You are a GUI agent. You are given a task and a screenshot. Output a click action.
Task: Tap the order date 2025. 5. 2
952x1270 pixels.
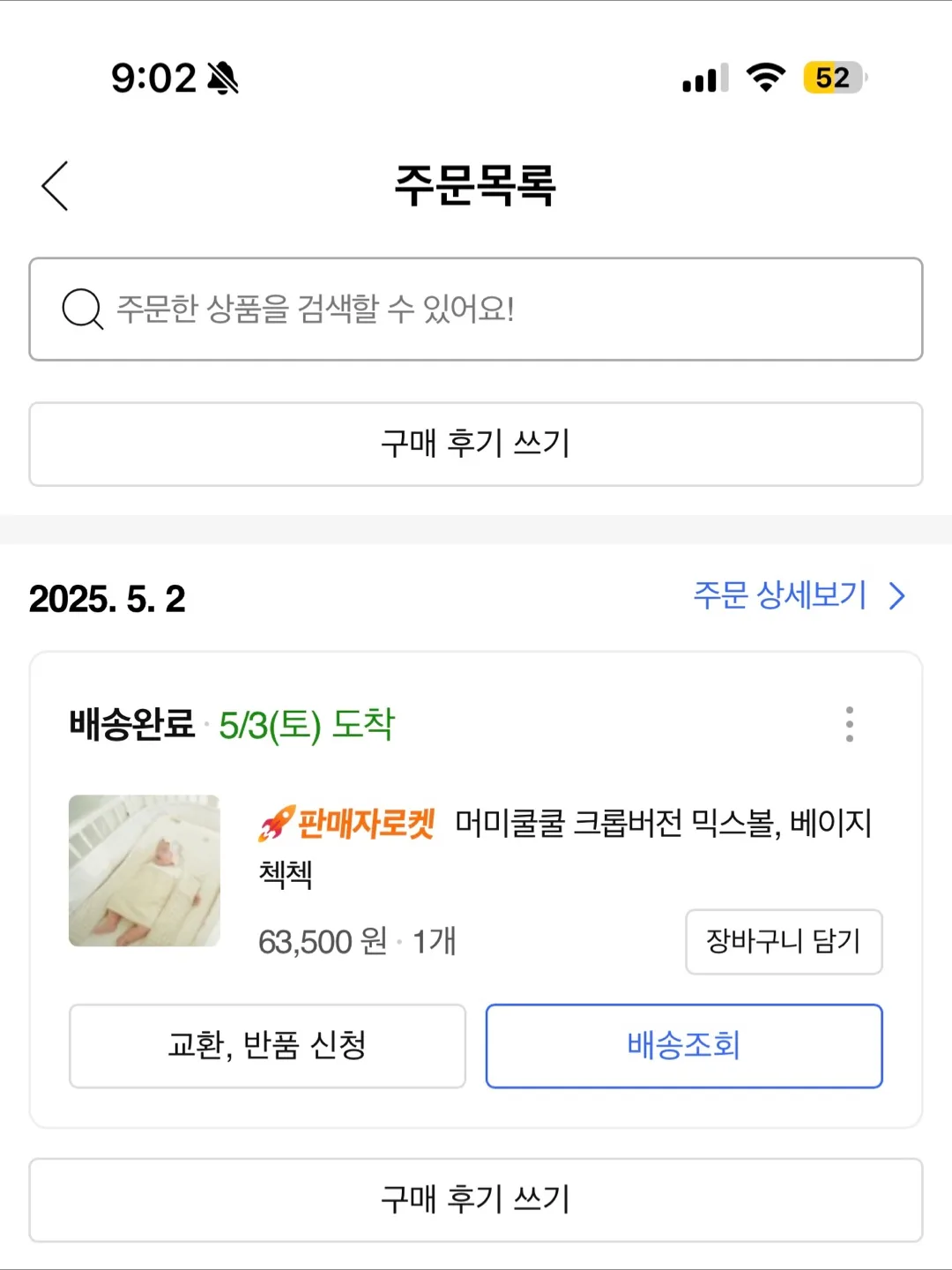(x=108, y=599)
